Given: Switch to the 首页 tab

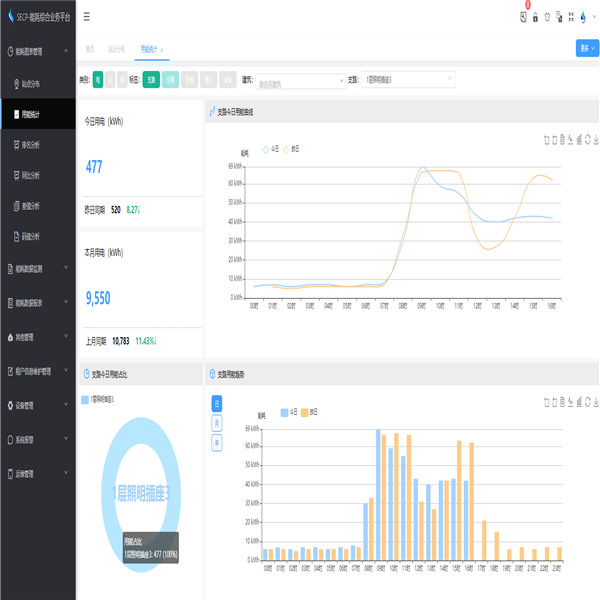Looking at the screenshot, I should 90,48.
